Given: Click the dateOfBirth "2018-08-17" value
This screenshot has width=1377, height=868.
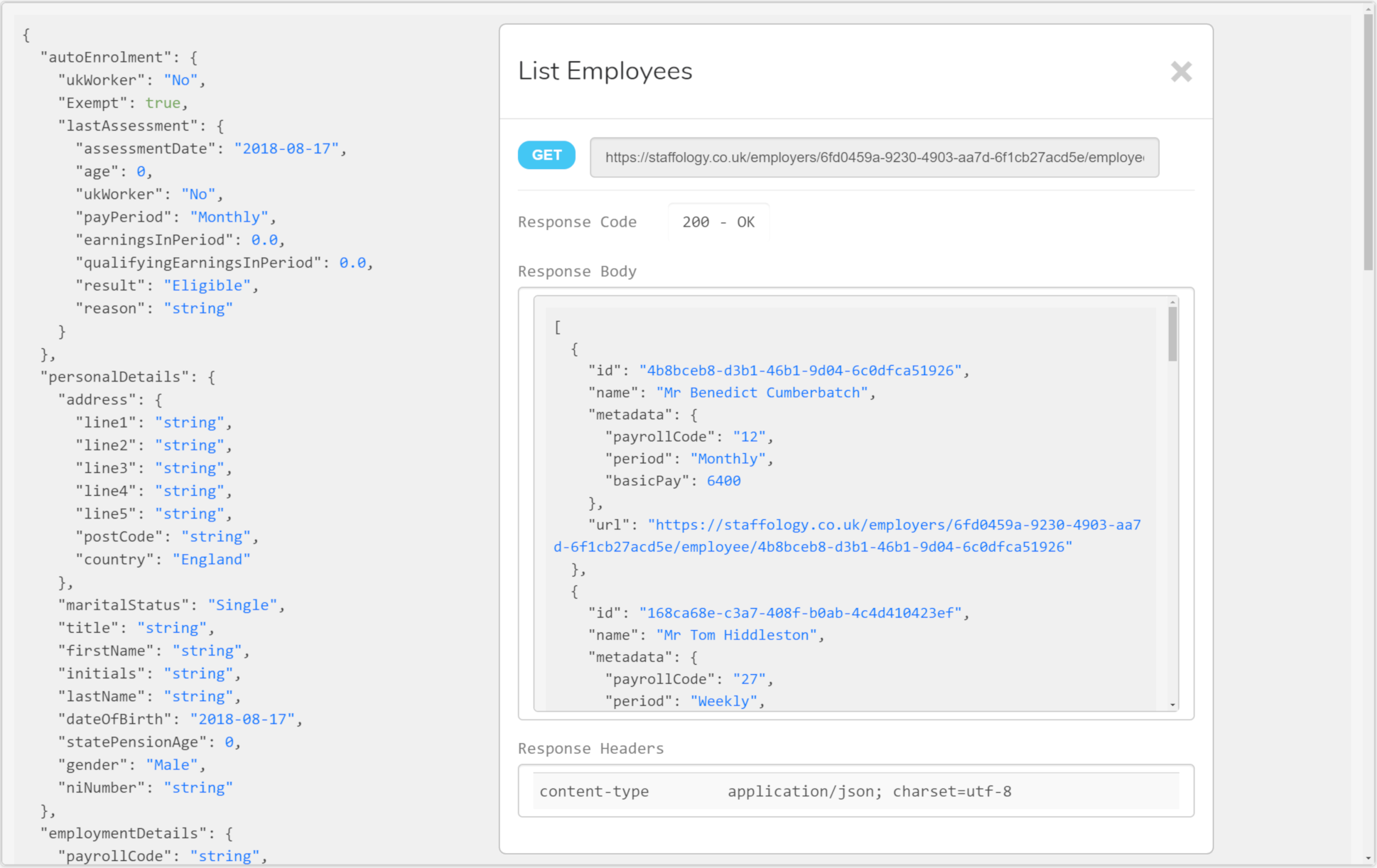Looking at the screenshot, I should [242, 720].
